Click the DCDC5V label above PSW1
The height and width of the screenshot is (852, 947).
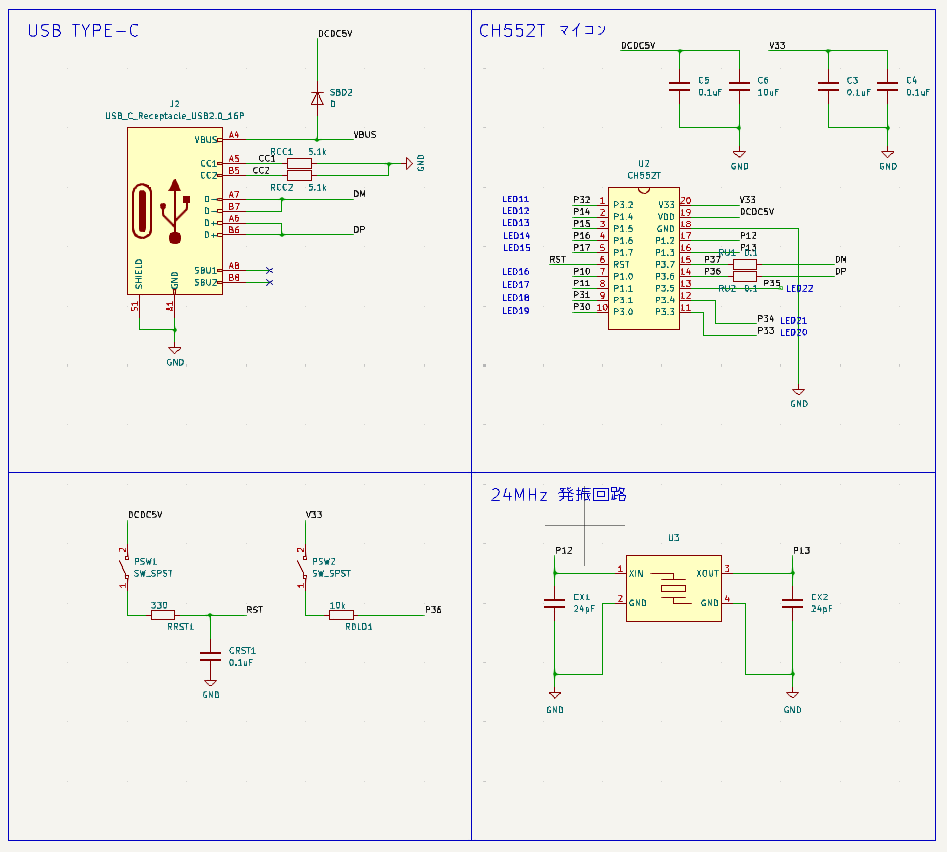(145, 514)
